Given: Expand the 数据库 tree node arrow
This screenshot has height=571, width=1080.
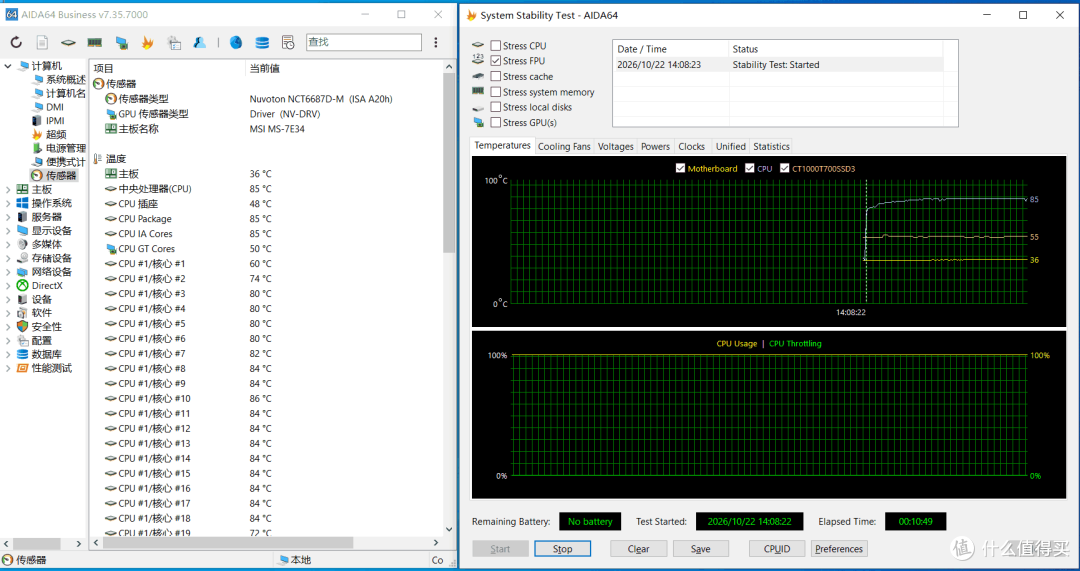Looking at the screenshot, I should pyautogui.click(x=8, y=354).
